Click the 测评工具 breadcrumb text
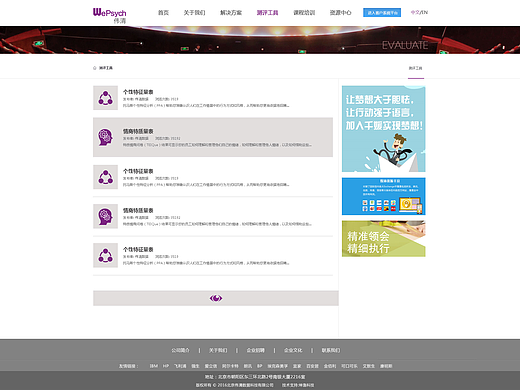This screenshot has height=390, width=520. [x=106, y=68]
